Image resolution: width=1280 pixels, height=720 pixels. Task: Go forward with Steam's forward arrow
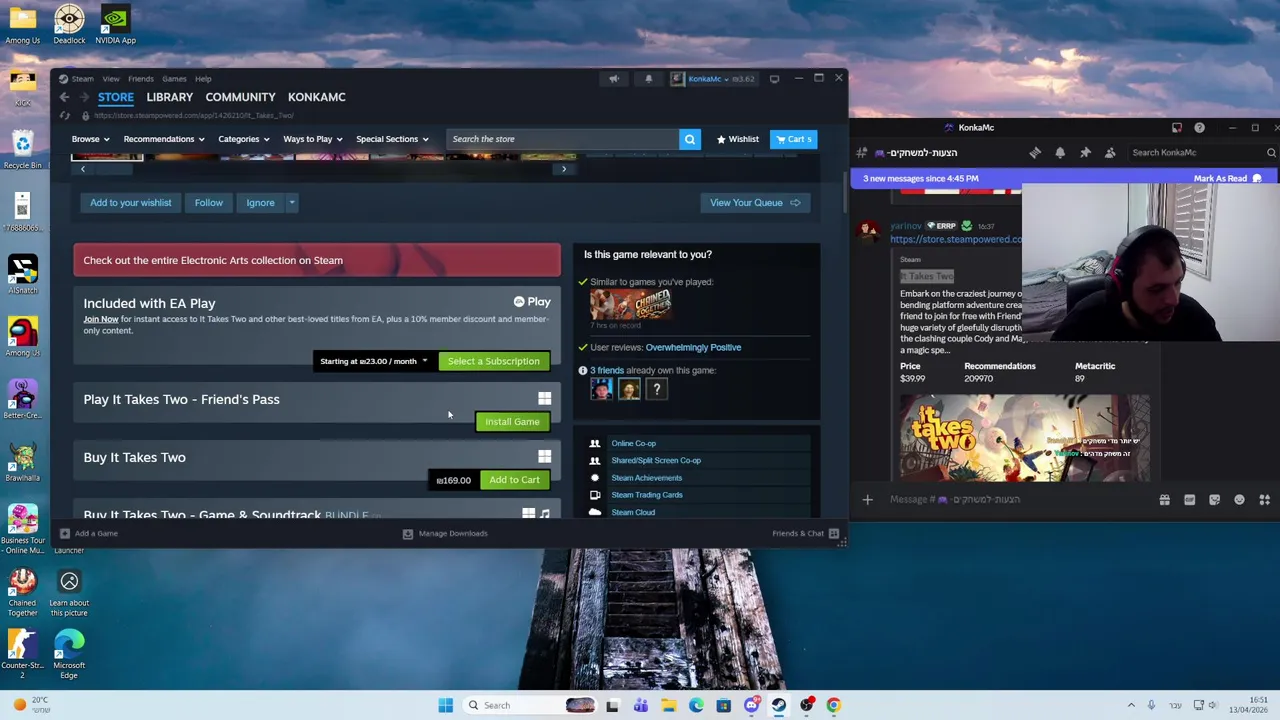click(82, 97)
